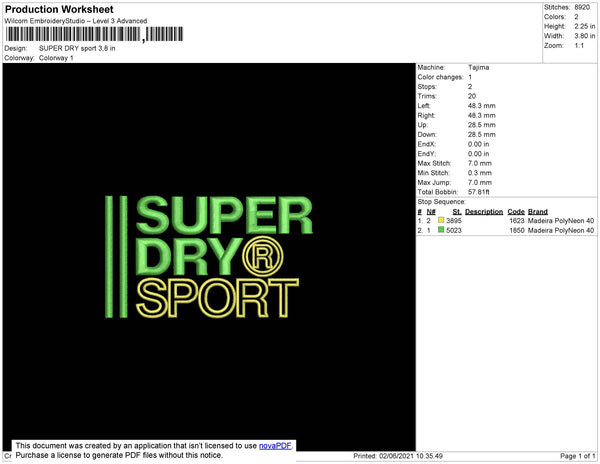Select the 'Production Worksheet' title
The width and height of the screenshot is (600, 464).
[59, 9]
